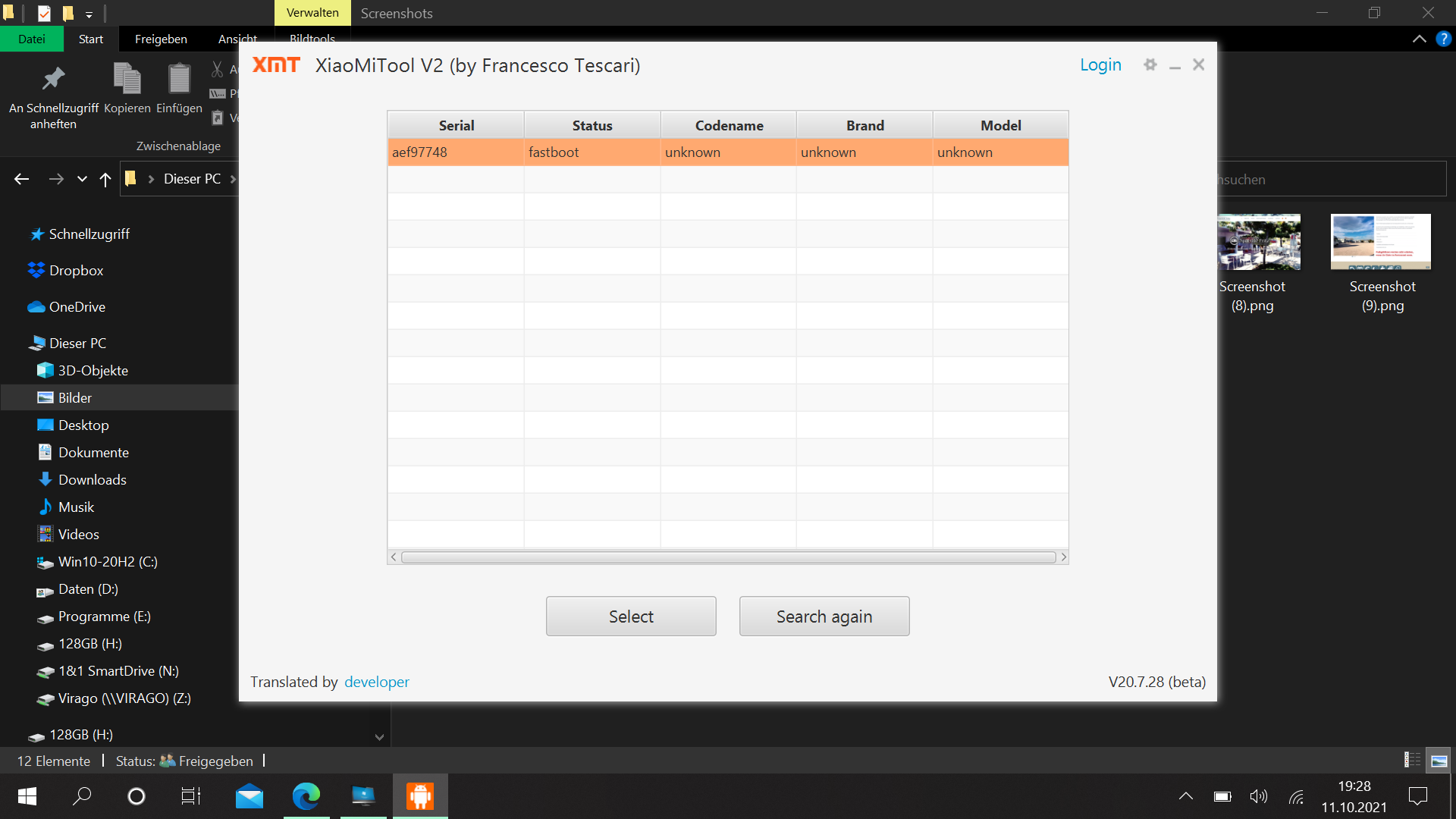Open Dropbox in navigation pane
Viewport: 1456px width, 819px height.
(76, 271)
